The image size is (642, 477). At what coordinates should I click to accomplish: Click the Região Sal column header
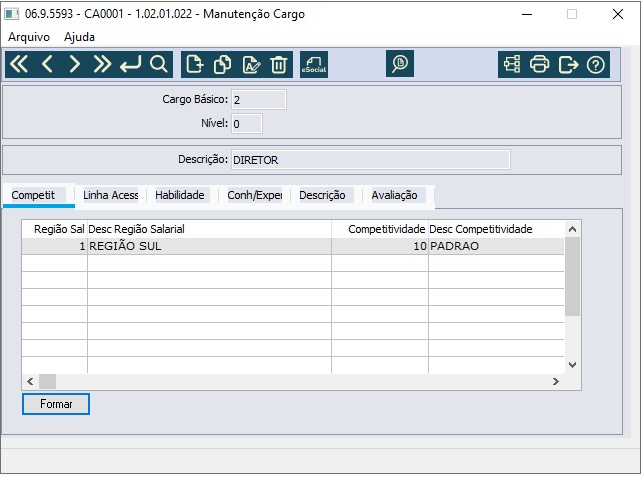click(x=54, y=229)
